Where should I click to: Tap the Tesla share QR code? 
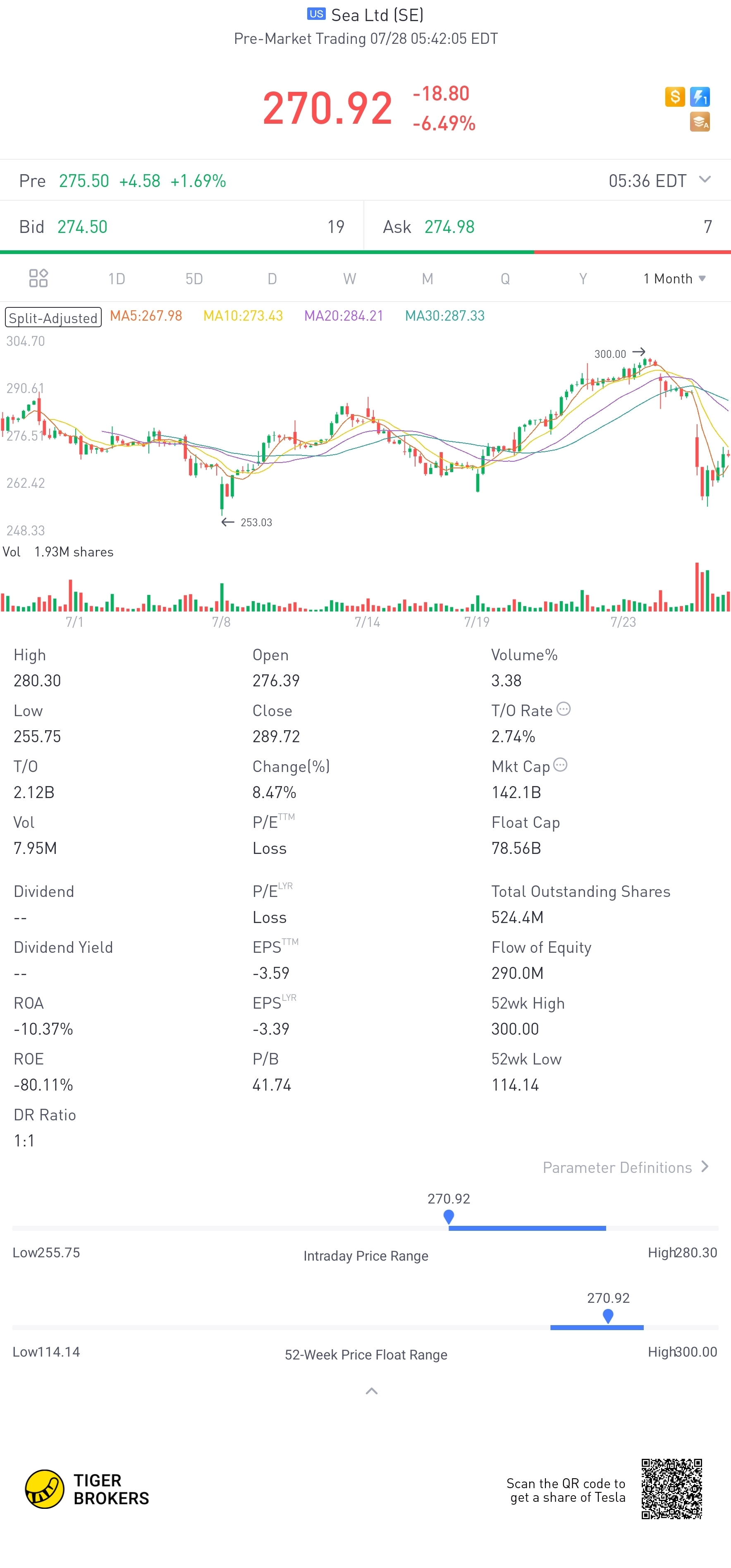(671, 1489)
